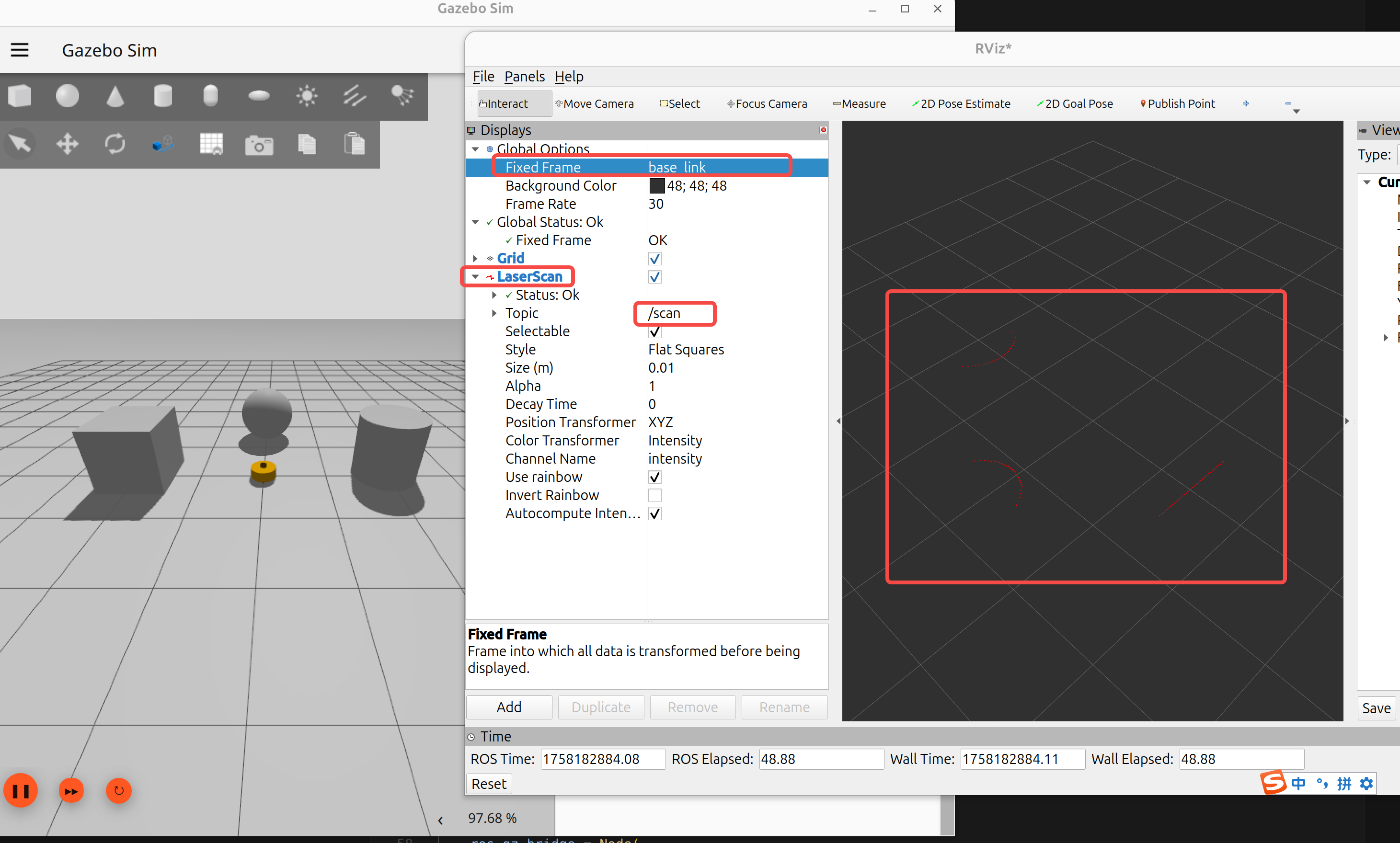This screenshot has height=843, width=1400.
Task: Add a point light source
Action: click(307, 95)
